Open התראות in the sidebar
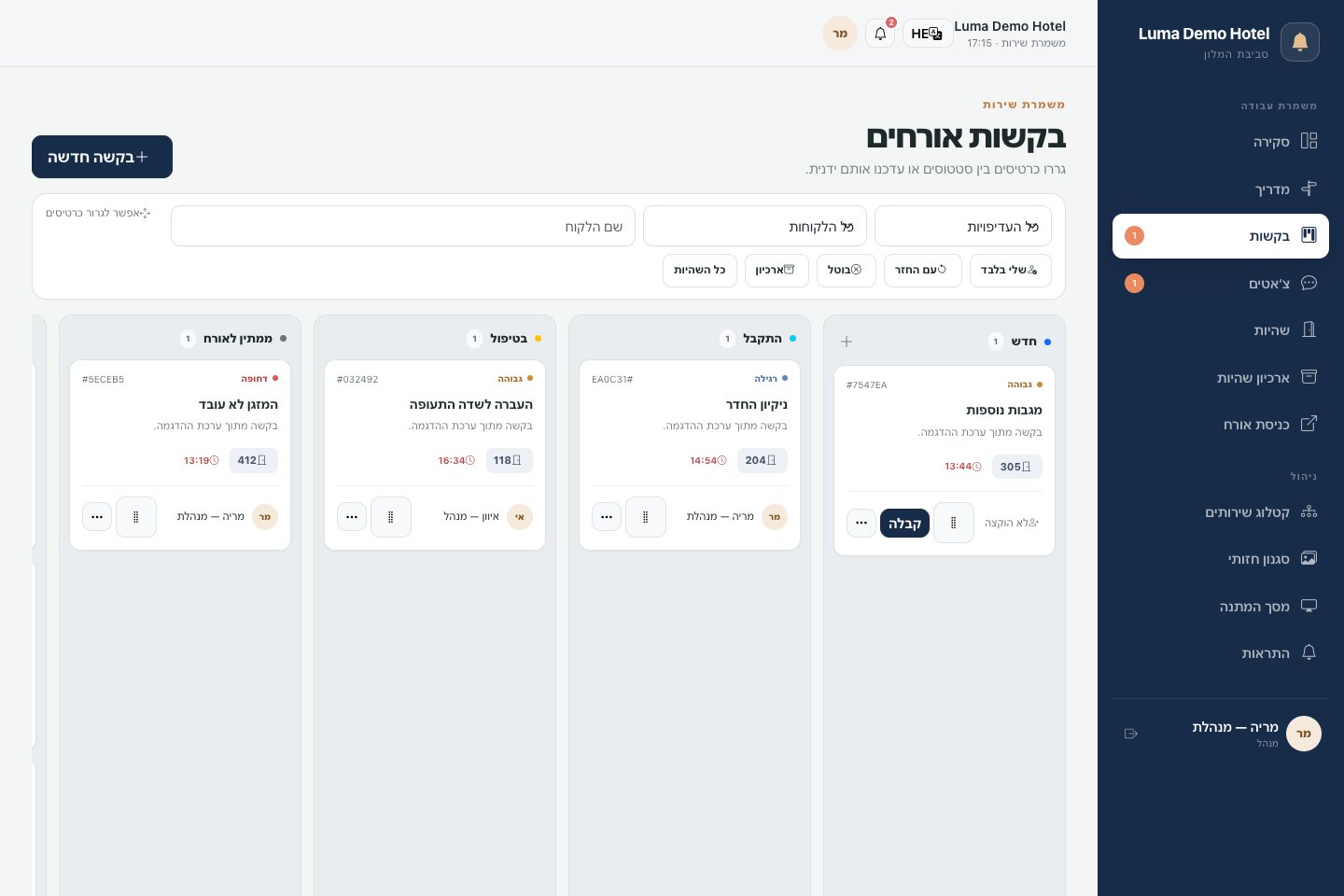The image size is (1344, 896). (1221, 653)
